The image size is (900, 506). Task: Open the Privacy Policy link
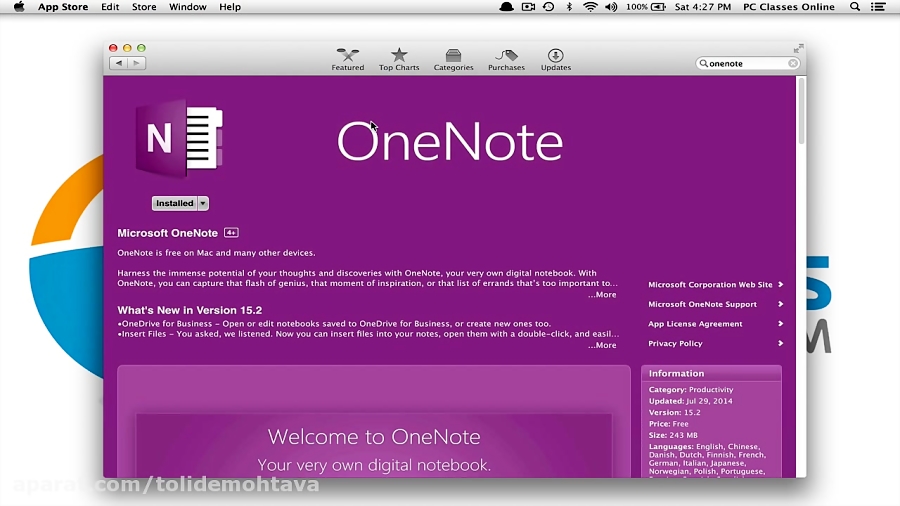pos(675,343)
